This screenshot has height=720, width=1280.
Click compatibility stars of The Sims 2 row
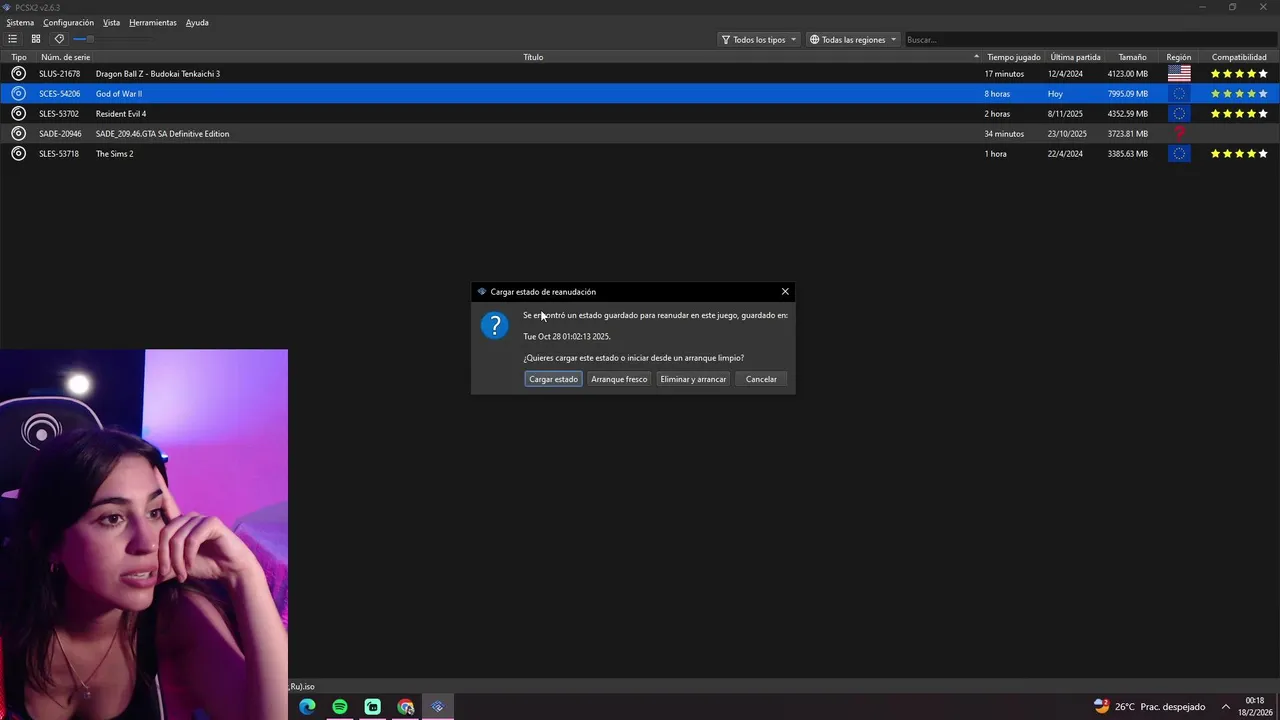pyautogui.click(x=1239, y=154)
